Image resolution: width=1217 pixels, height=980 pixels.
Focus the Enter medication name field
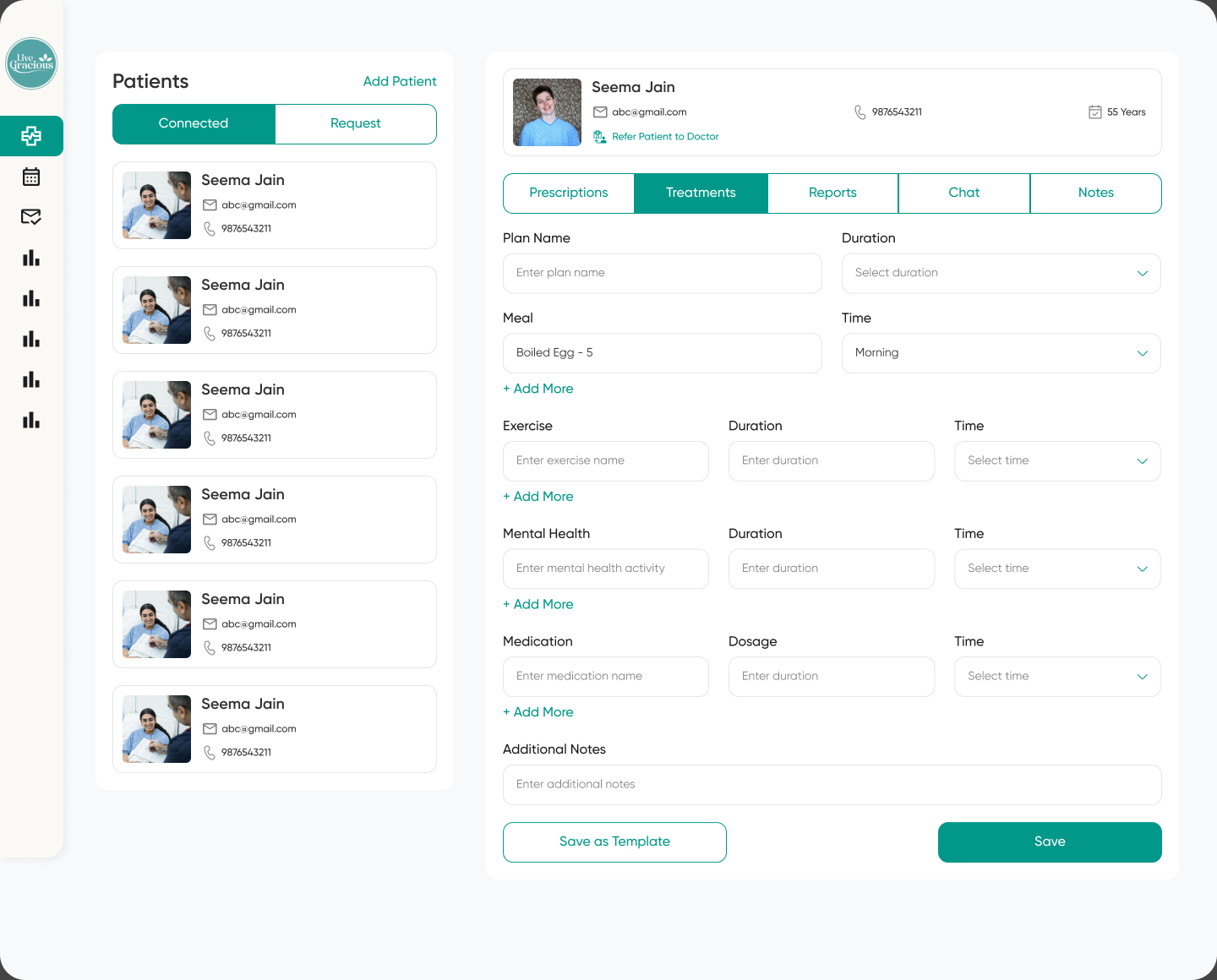click(x=606, y=677)
